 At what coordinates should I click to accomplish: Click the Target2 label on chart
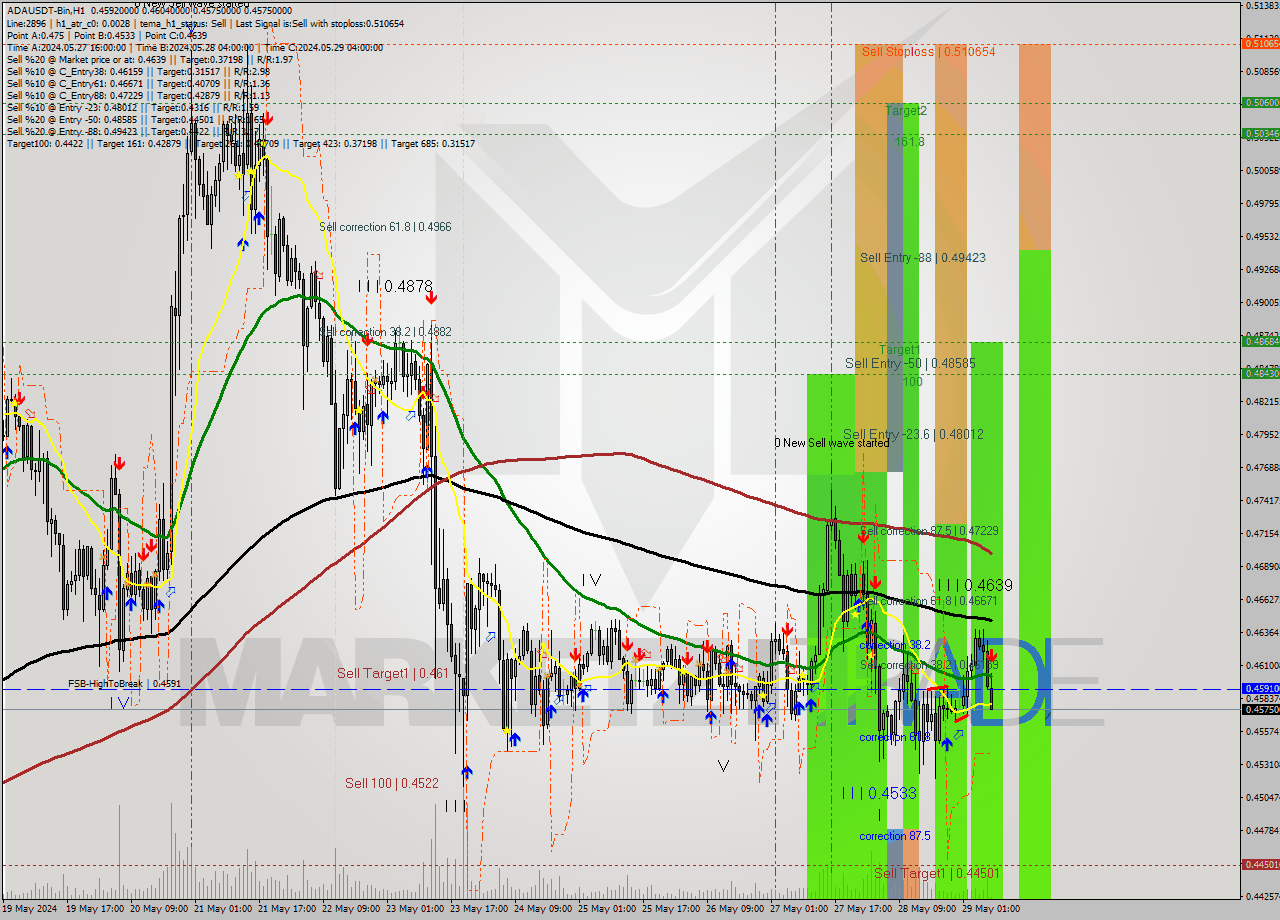pyautogui.click(x=906, y=111)
